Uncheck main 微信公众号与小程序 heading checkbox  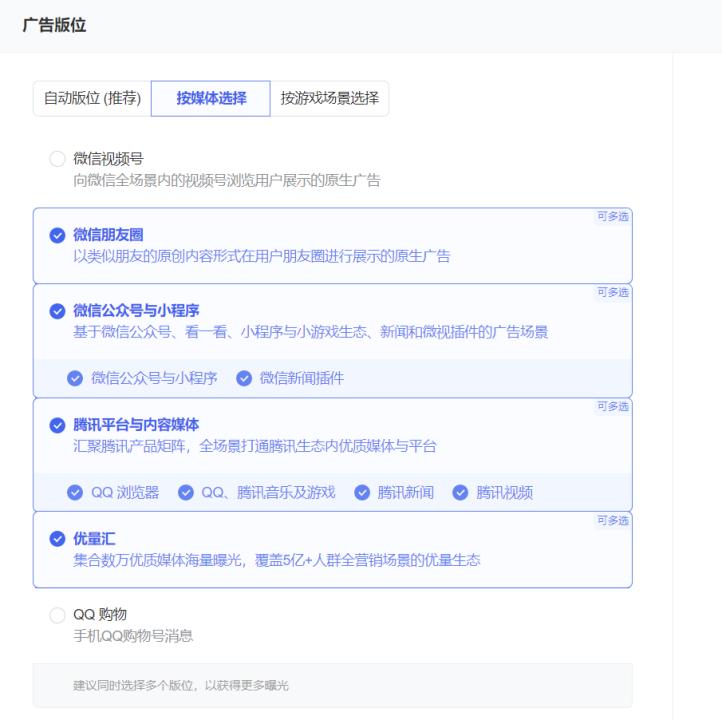(57, 311)
